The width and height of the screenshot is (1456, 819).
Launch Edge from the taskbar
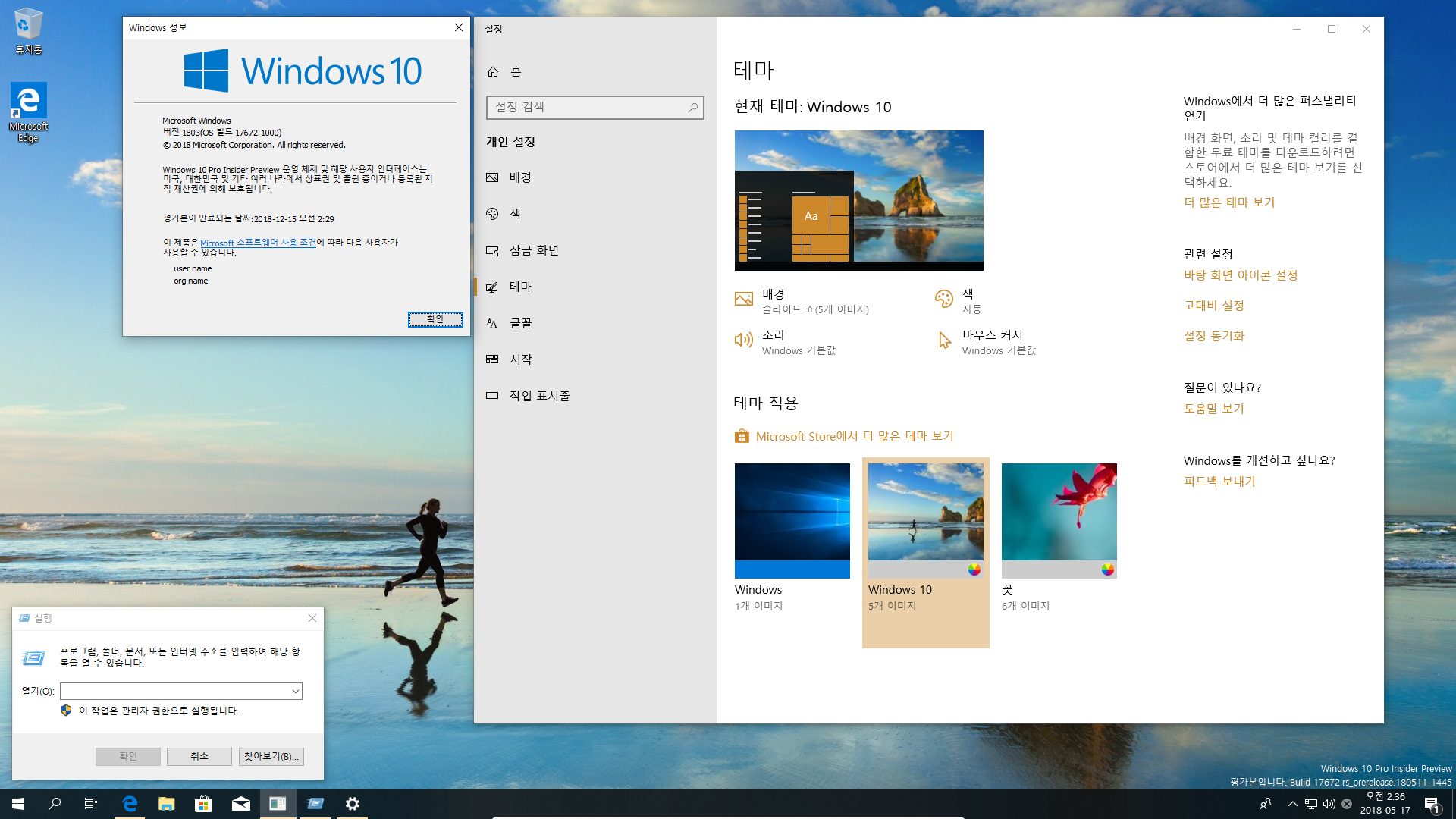(130, 804)
